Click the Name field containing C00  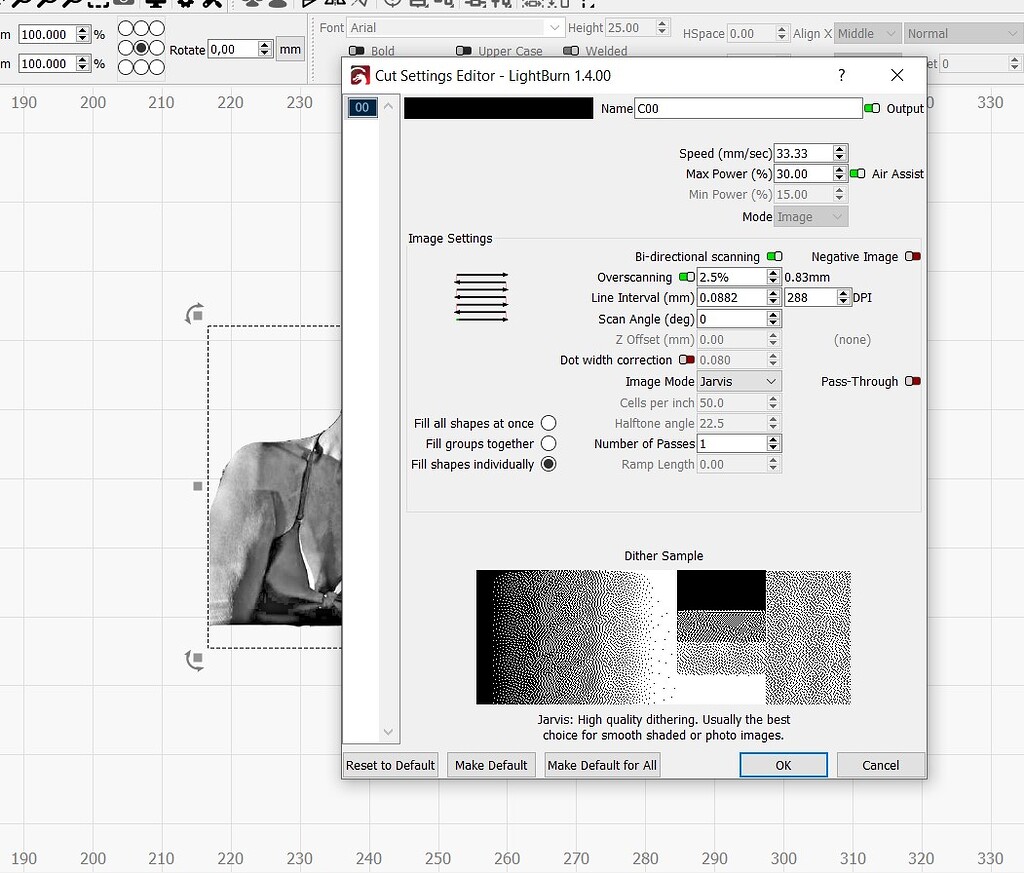point(747,108)
